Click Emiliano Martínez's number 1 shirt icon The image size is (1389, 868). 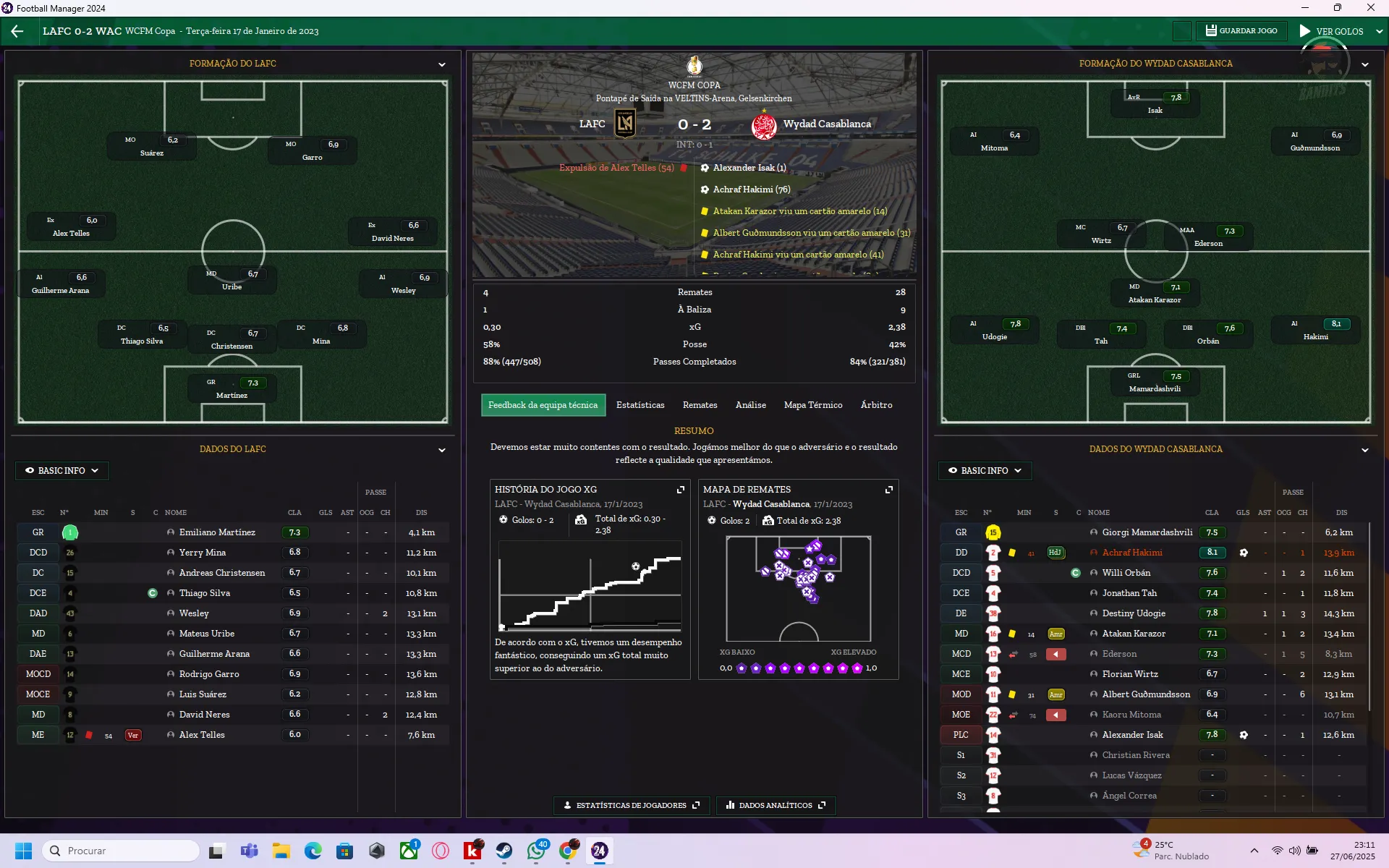(70, 532)
